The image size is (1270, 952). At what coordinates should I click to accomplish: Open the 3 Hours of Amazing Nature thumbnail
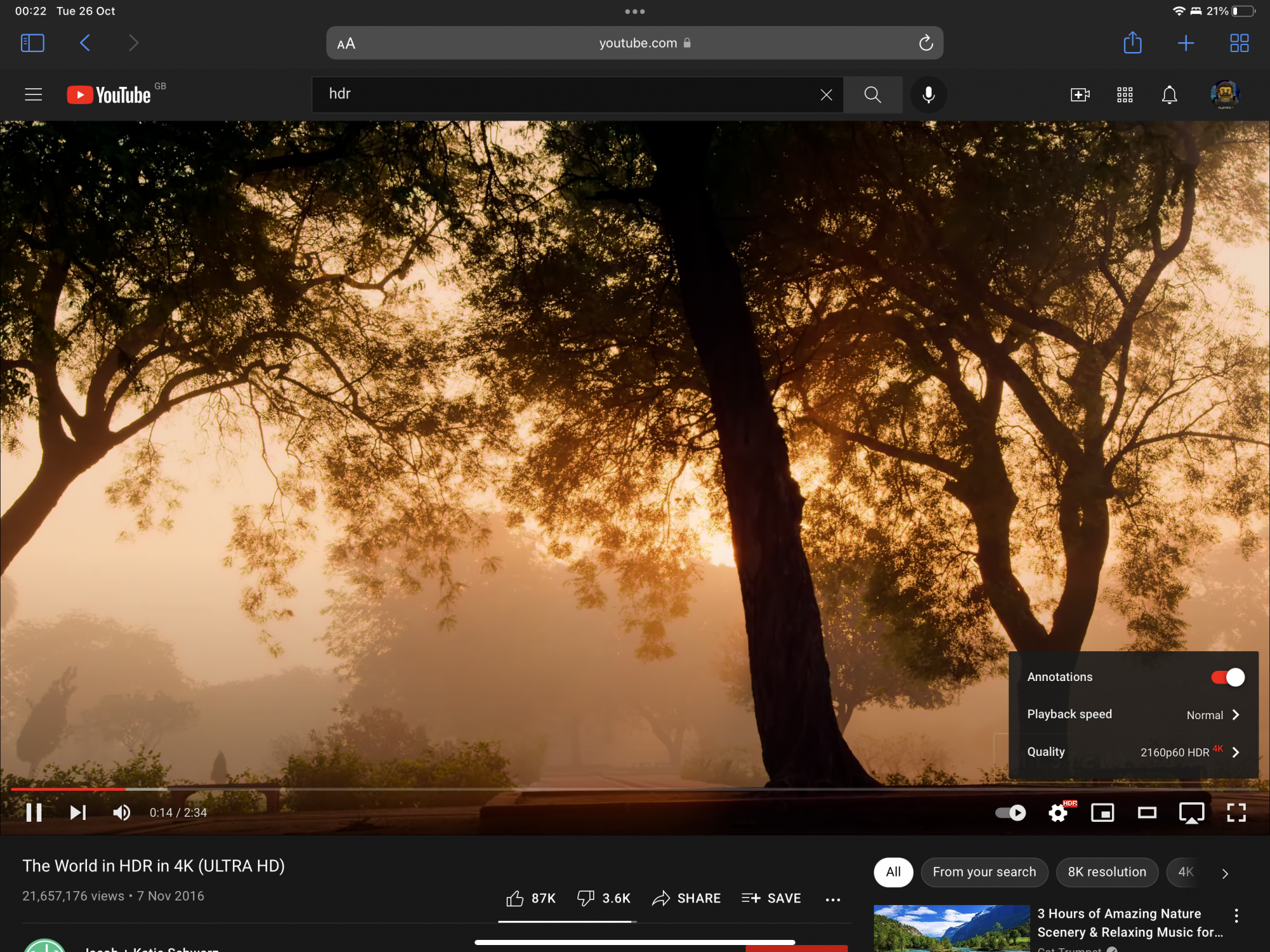coord(951,928)
